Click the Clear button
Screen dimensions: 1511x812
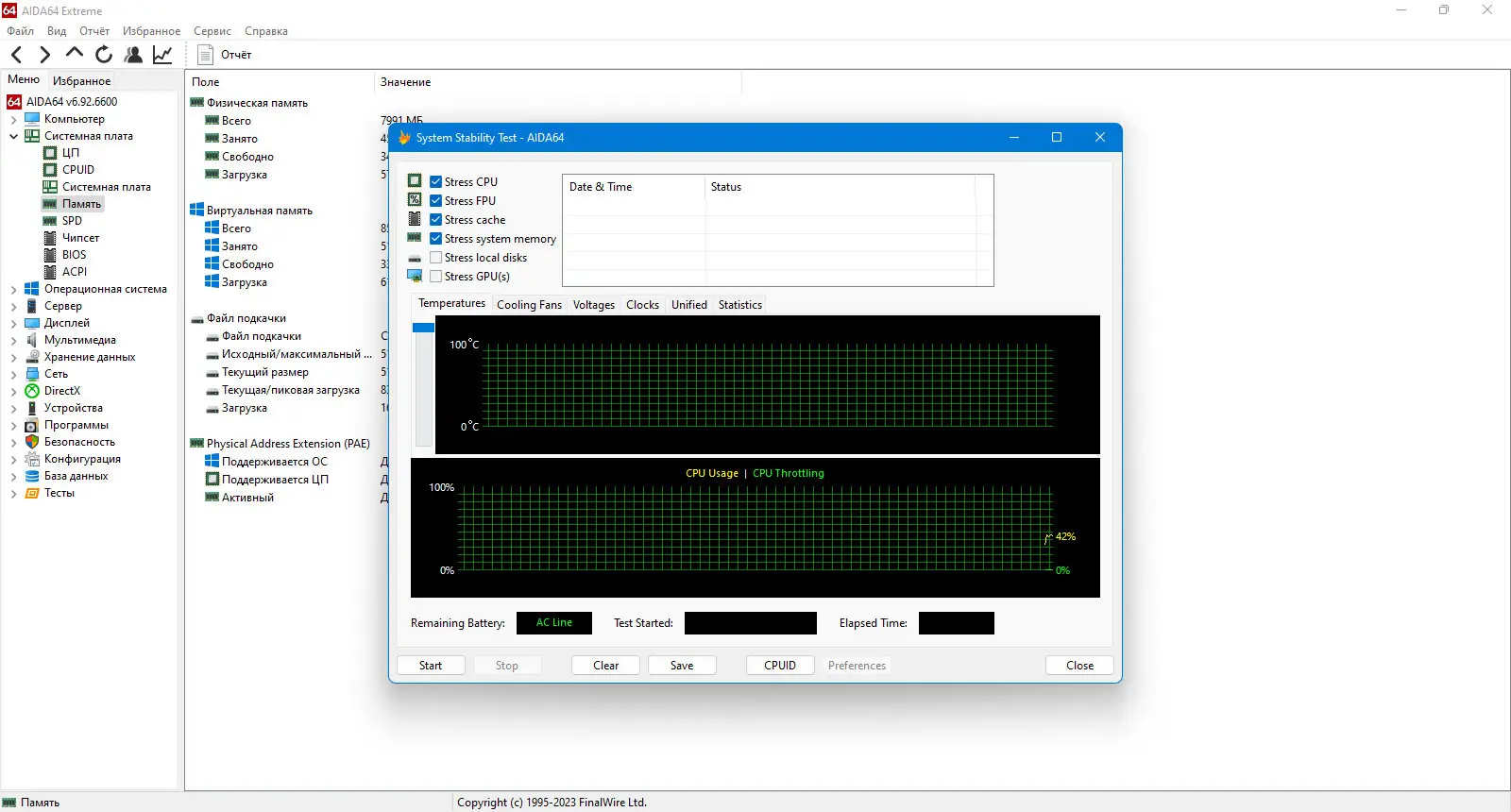(605, 666)
